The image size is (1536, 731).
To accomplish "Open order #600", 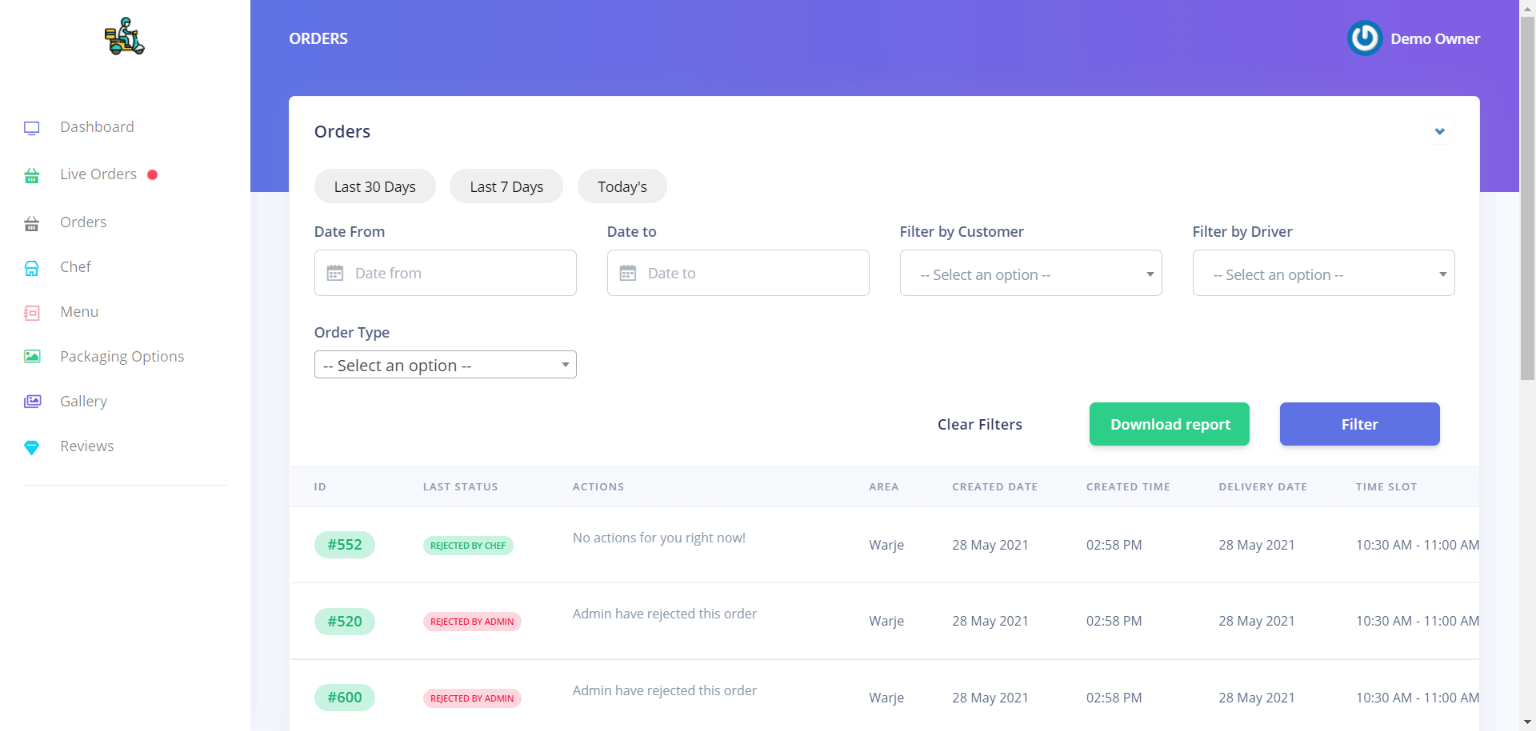I will pos(344,697).
